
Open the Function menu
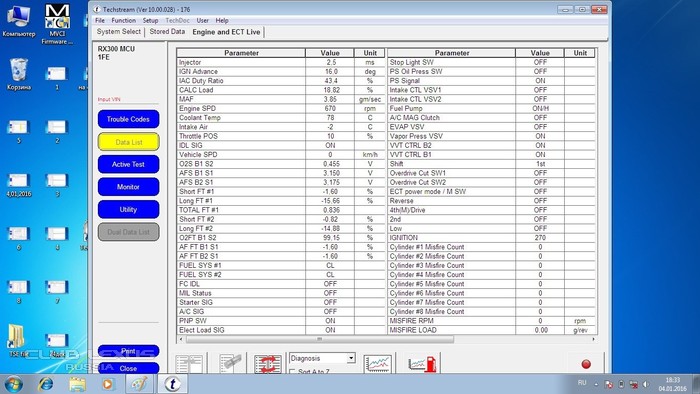point(123,21)
